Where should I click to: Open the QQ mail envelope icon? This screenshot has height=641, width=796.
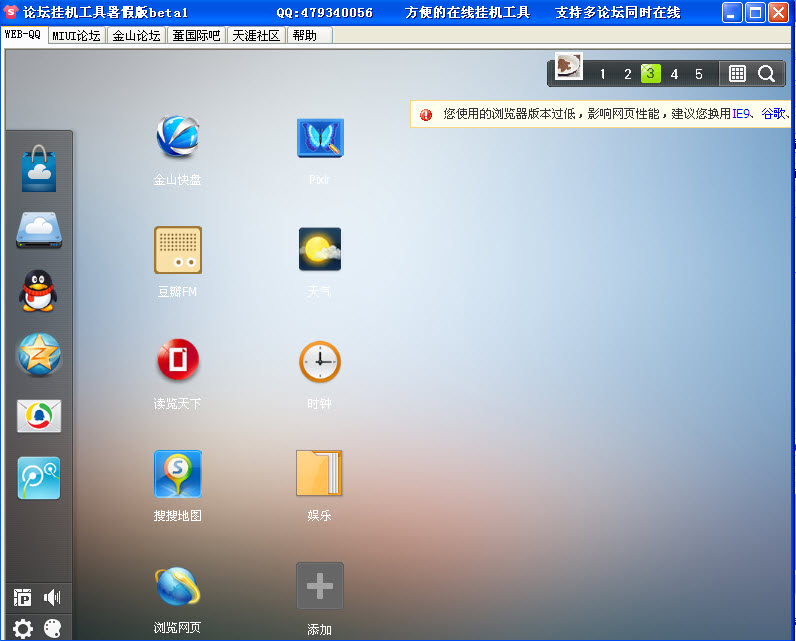(39, 416)
